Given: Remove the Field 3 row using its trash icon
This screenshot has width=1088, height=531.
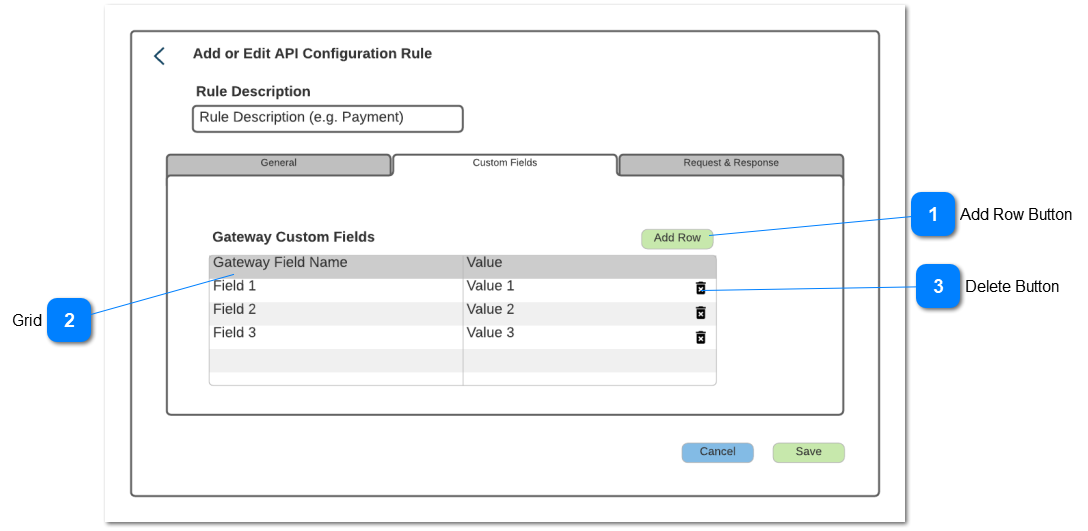Looking at the screenshot, I should pos(700,337).
